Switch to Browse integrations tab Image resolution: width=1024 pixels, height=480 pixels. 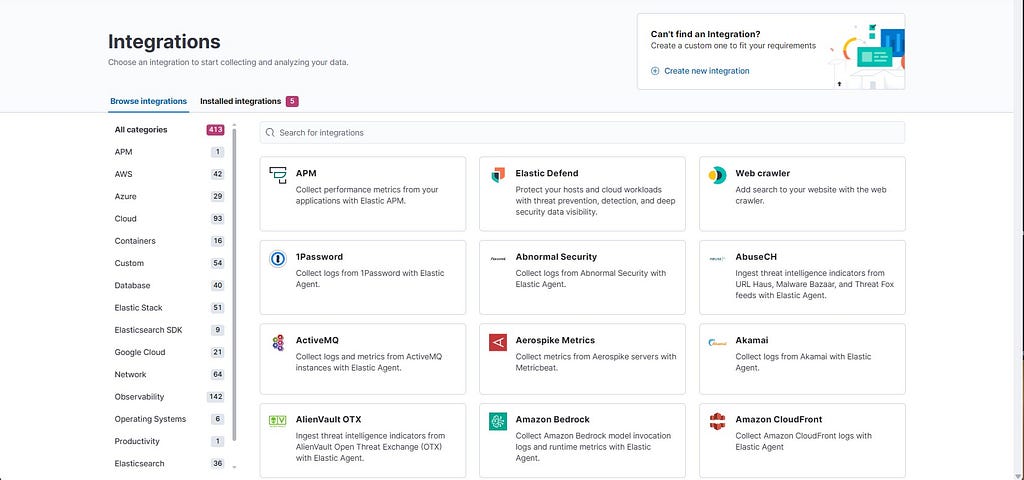point(148,101)
